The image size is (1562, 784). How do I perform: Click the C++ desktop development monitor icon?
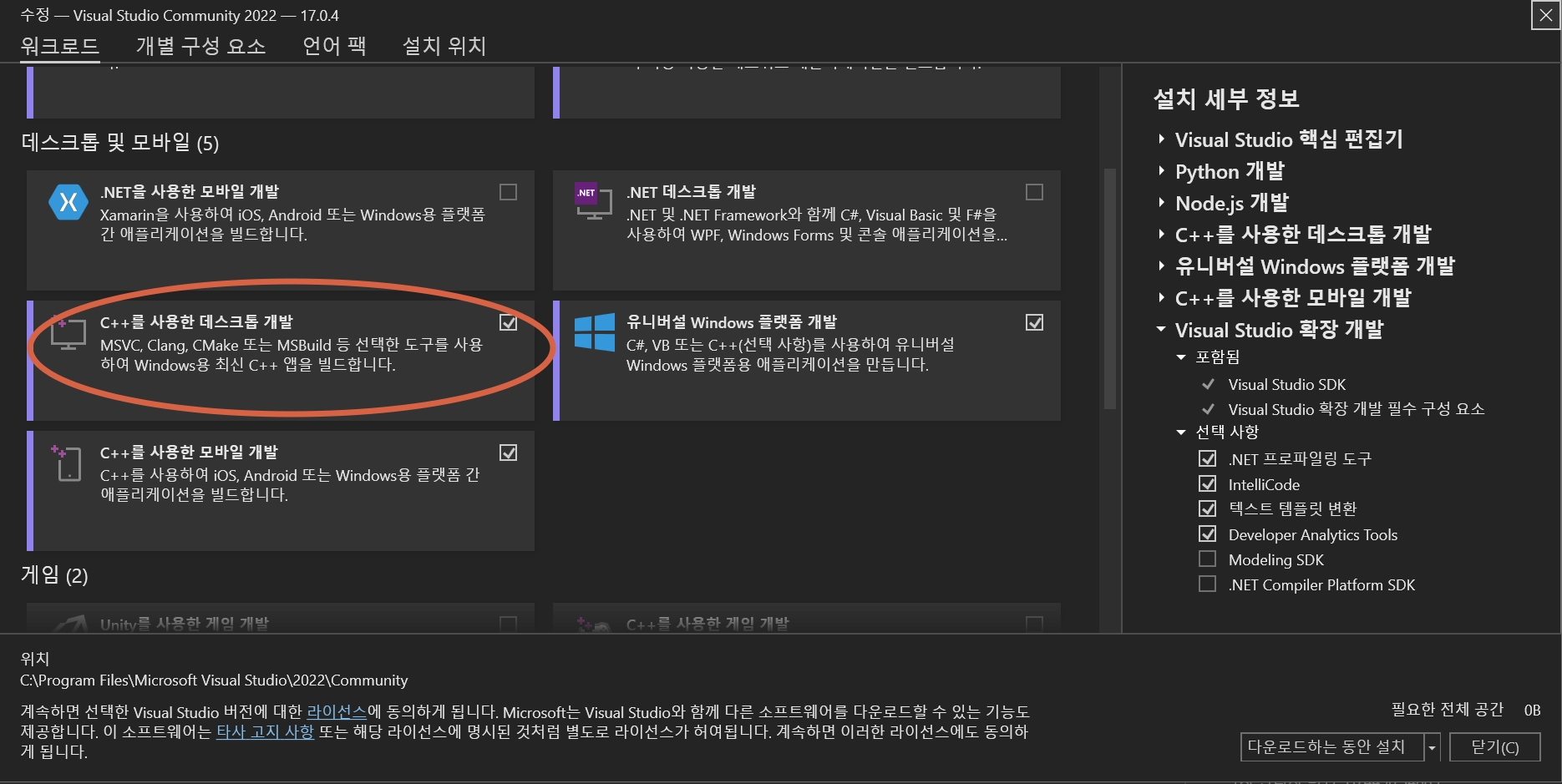68,333
